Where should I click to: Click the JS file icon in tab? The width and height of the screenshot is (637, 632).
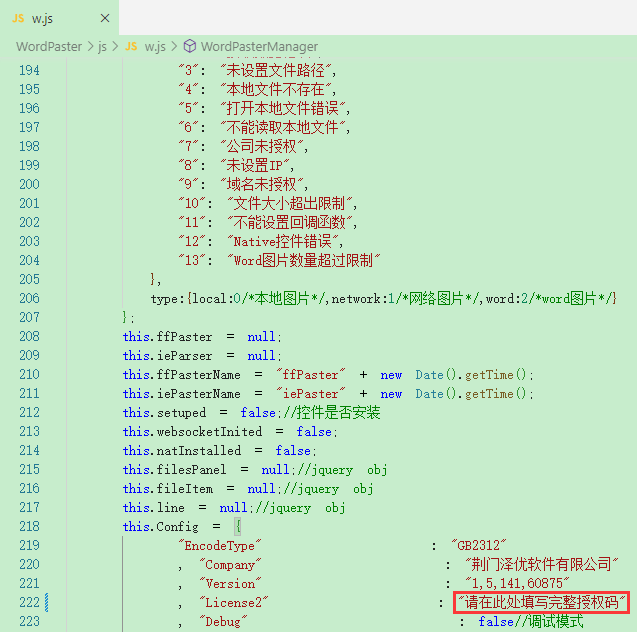click(18, 18)
